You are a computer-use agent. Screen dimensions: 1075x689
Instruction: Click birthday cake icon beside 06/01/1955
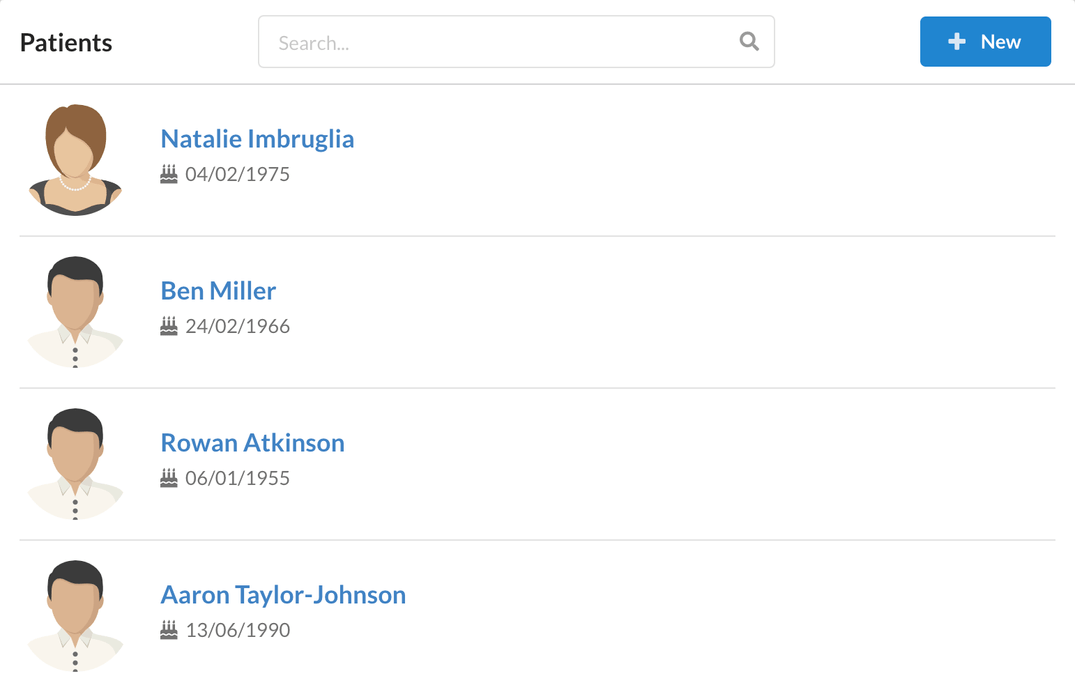[169, 478]
